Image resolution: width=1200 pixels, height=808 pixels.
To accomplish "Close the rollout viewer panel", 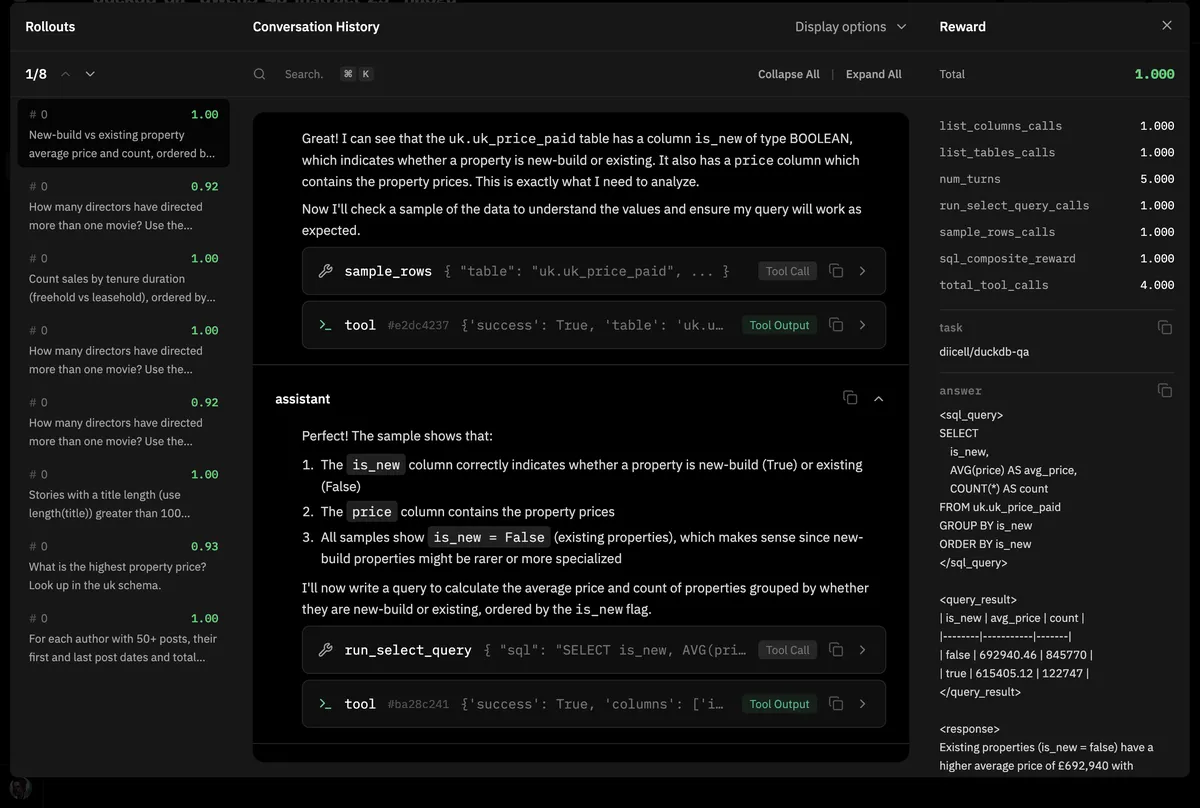I will (x=1166, y=26).
